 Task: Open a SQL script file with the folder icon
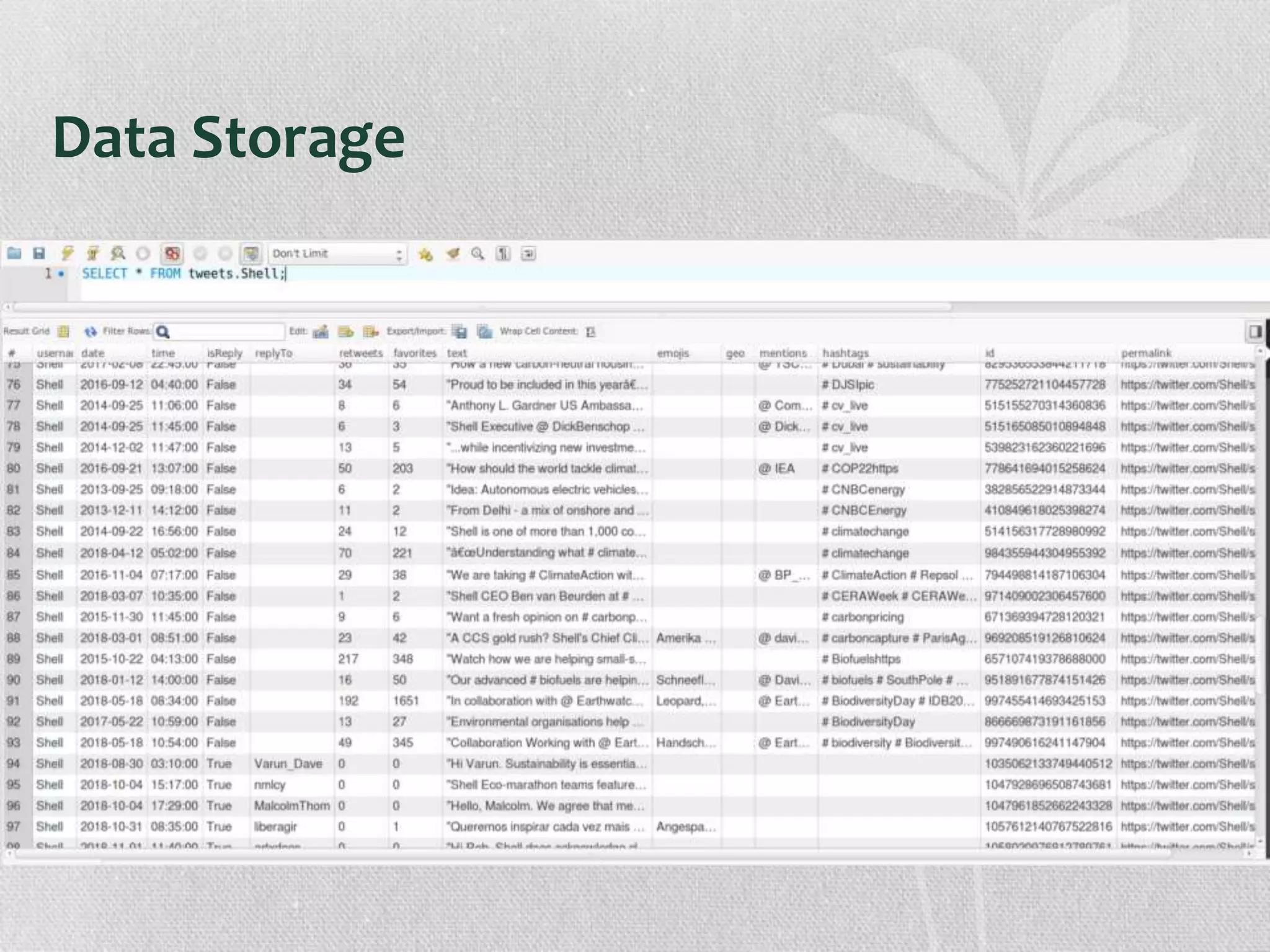tap(14, 253)
